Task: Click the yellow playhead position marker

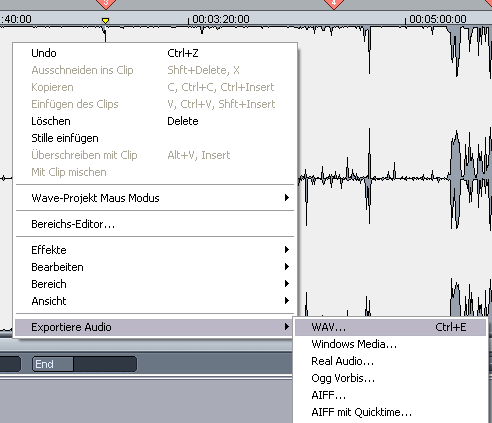Action: pos(105,21)
